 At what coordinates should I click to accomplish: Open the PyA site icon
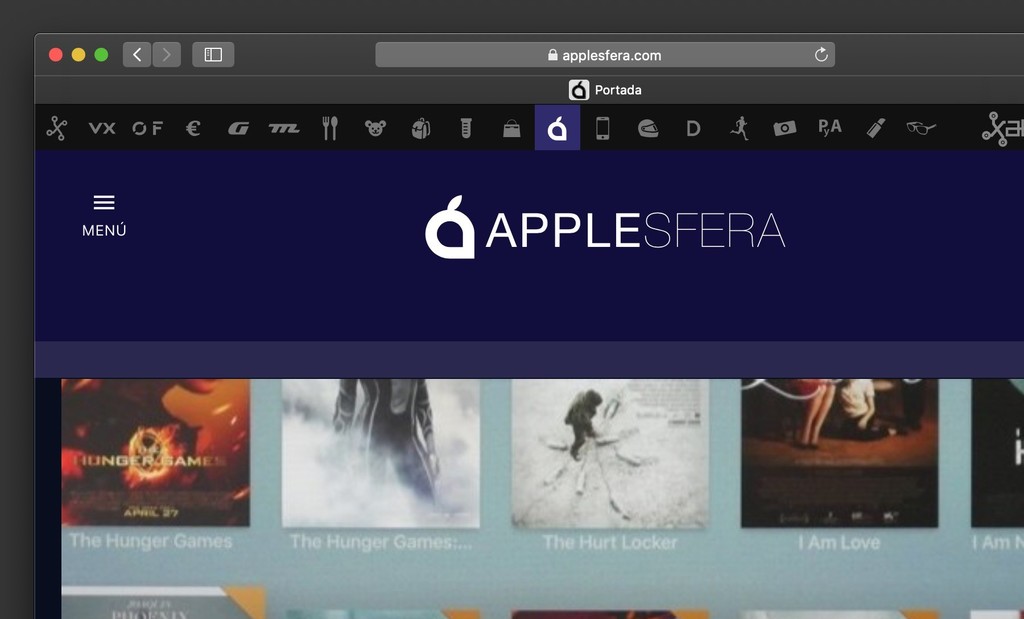[830, 127]
